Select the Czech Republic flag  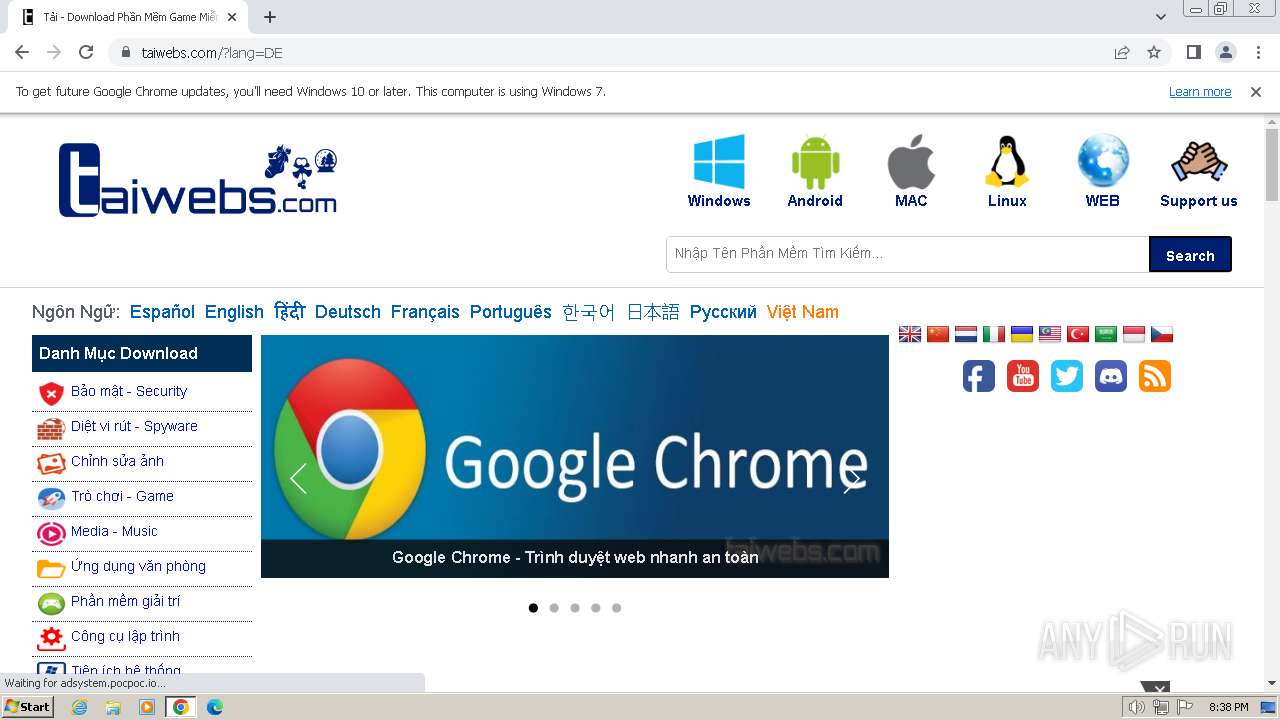pyautogui.click(x=1162, y=334)
